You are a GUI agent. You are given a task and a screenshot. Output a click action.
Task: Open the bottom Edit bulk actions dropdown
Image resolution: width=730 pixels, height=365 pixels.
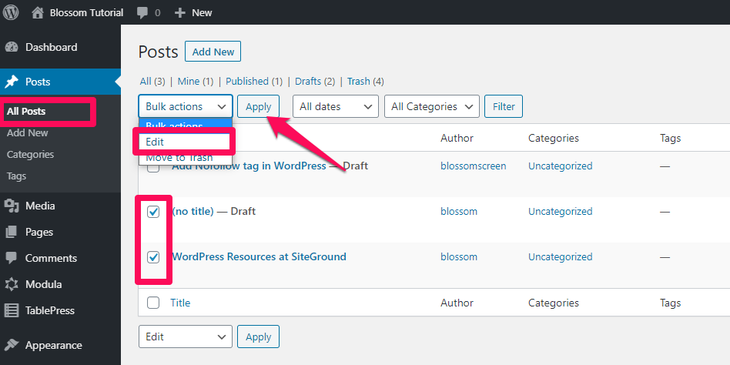click(x=185, y=337)
